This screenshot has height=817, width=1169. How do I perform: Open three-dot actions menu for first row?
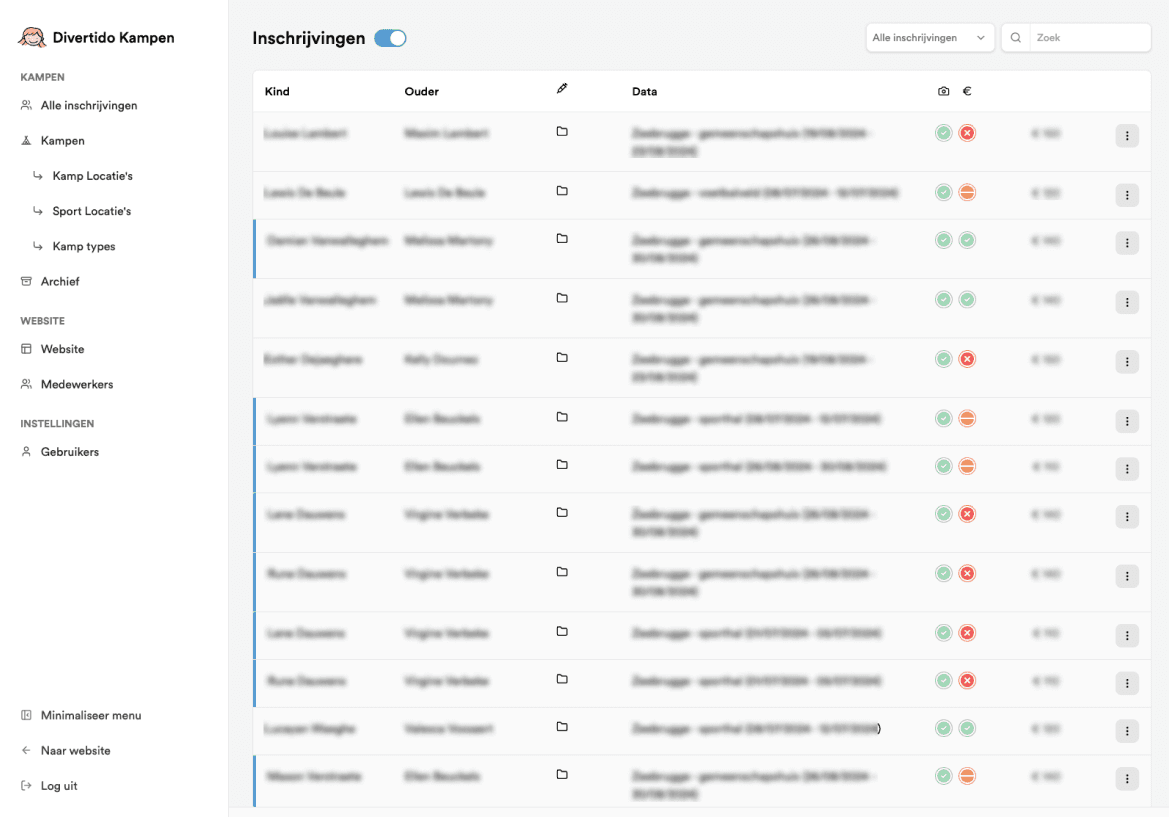tap(1127, 136)
